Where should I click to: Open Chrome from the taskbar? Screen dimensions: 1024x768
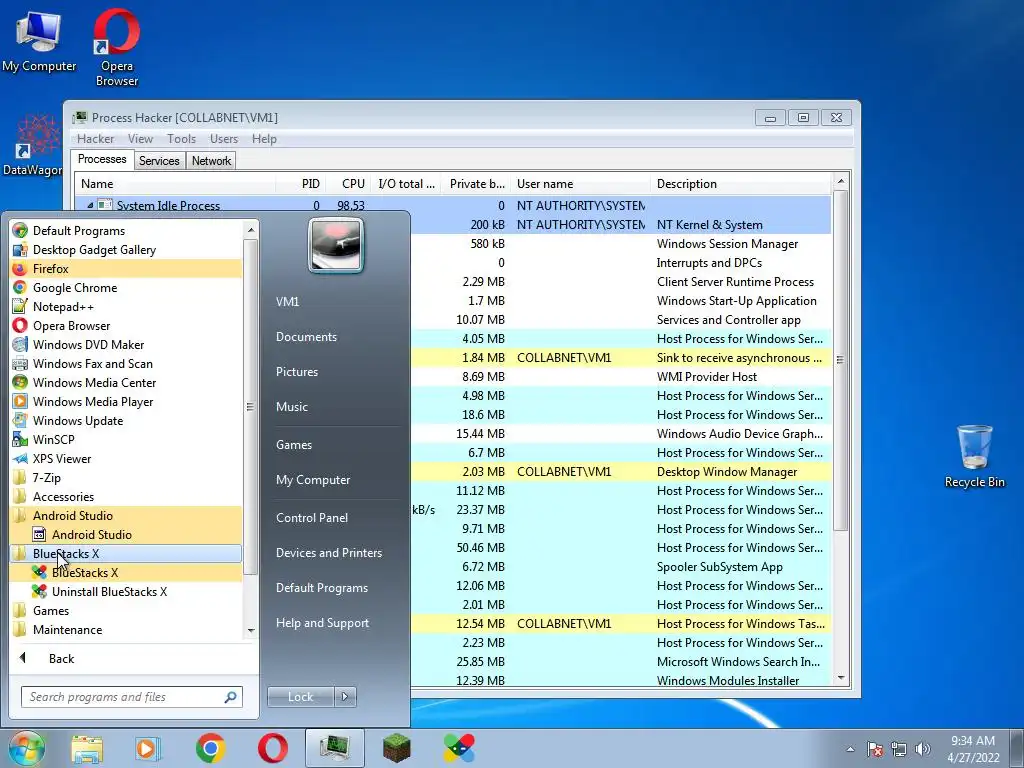pos(210,748)
